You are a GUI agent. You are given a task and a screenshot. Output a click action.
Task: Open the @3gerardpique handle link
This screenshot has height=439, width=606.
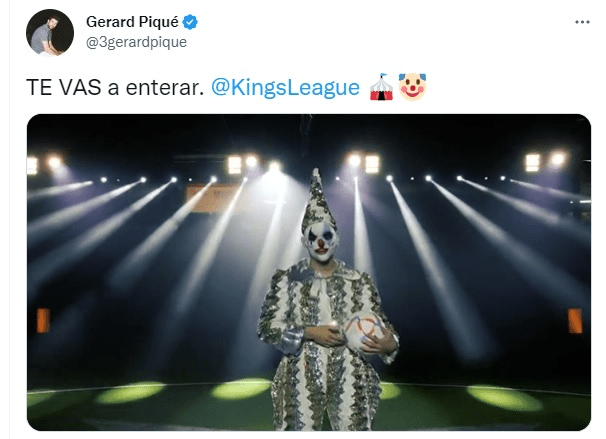pyautogui.click(x=136, y=42)
